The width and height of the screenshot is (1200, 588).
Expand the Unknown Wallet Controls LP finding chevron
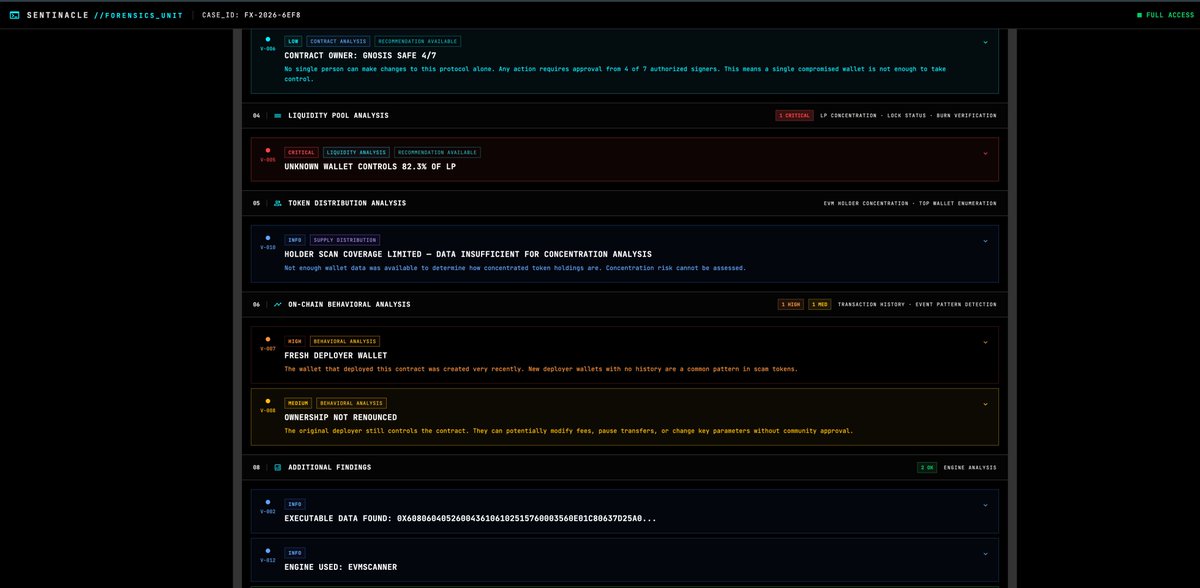coord(985,153)
